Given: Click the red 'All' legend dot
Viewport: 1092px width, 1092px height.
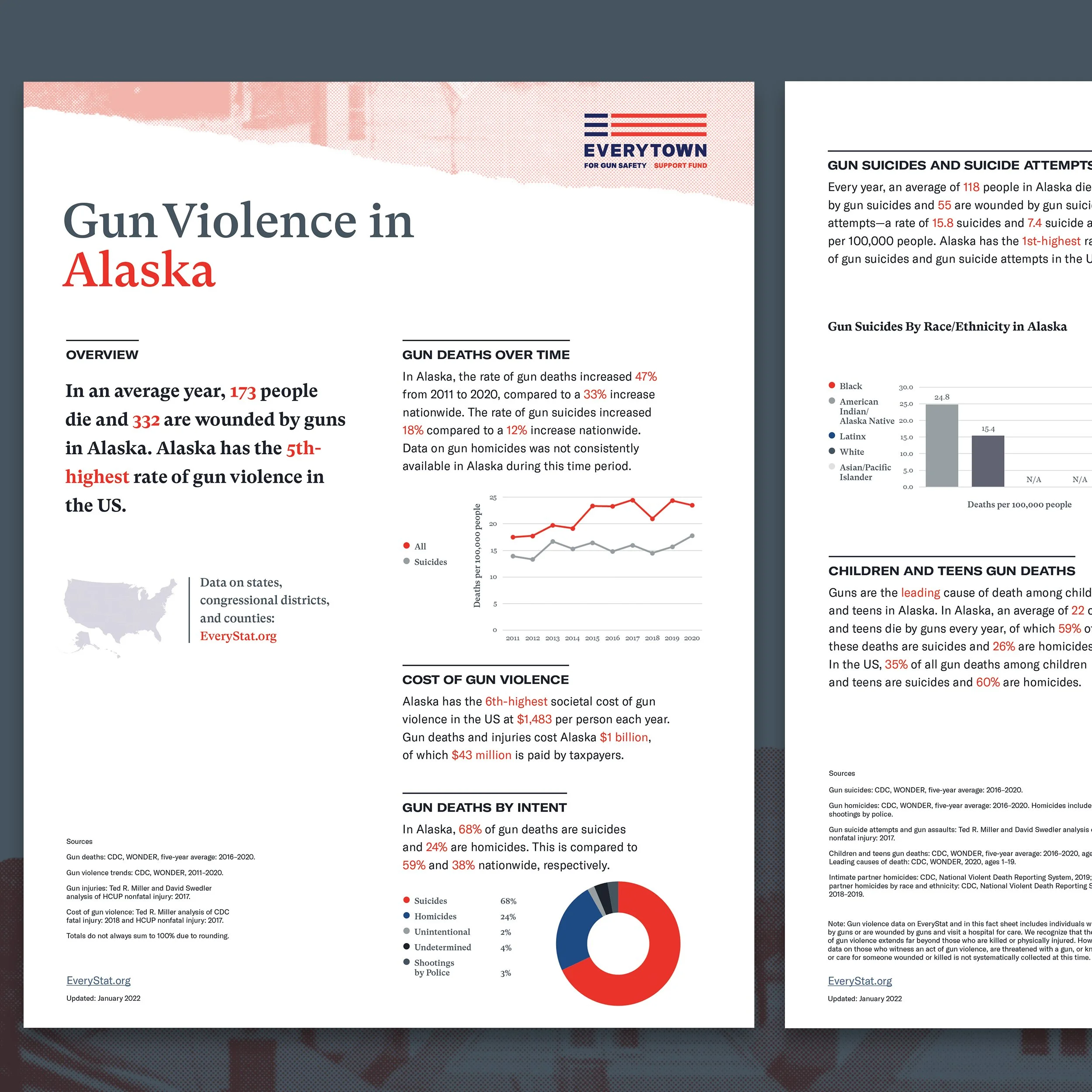Looking at the screenshot, I should [406, 546].
